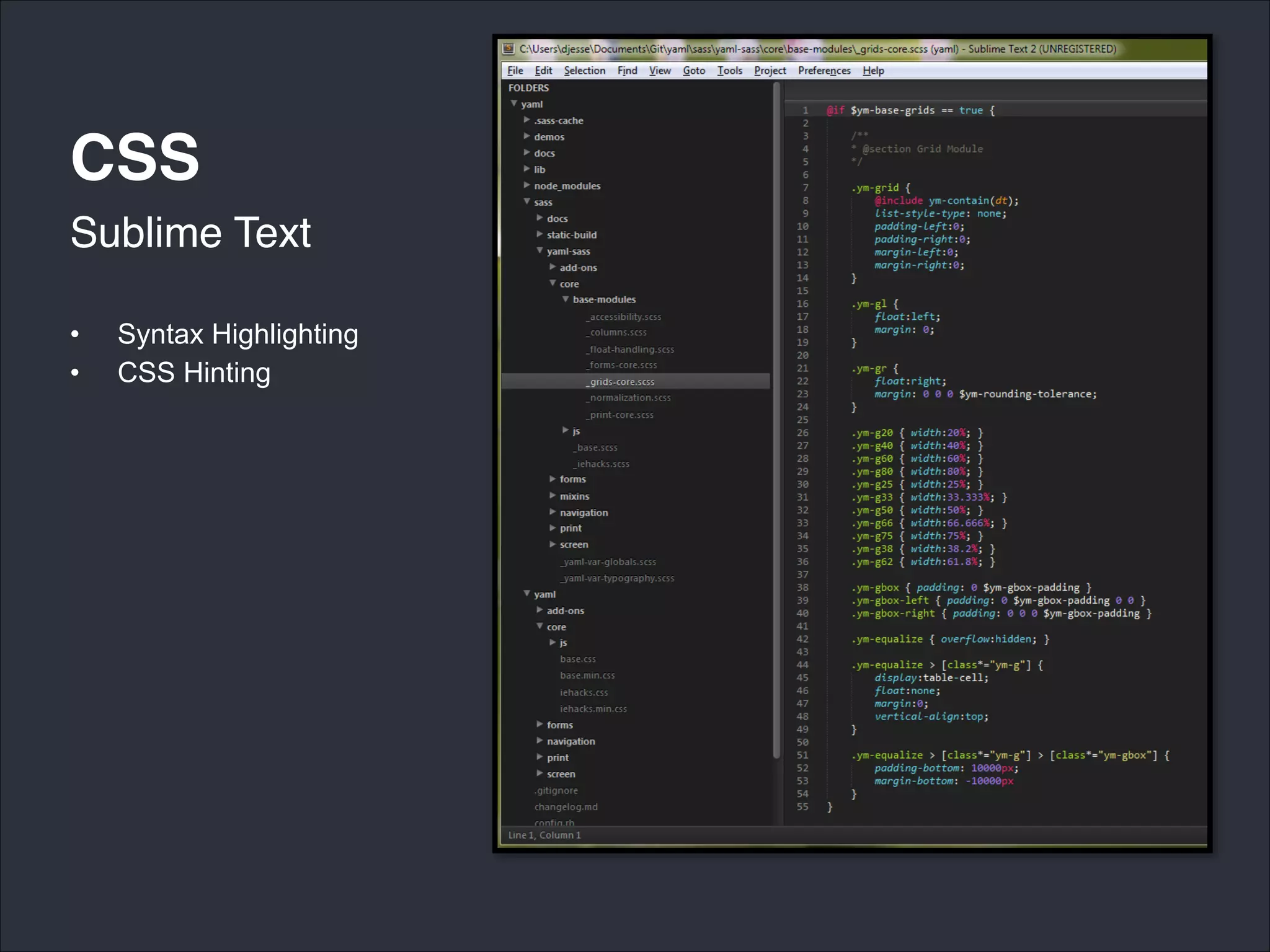Open _float-handling.scss file
Viewport: 1270px width, 952px height.
[629, 350]
